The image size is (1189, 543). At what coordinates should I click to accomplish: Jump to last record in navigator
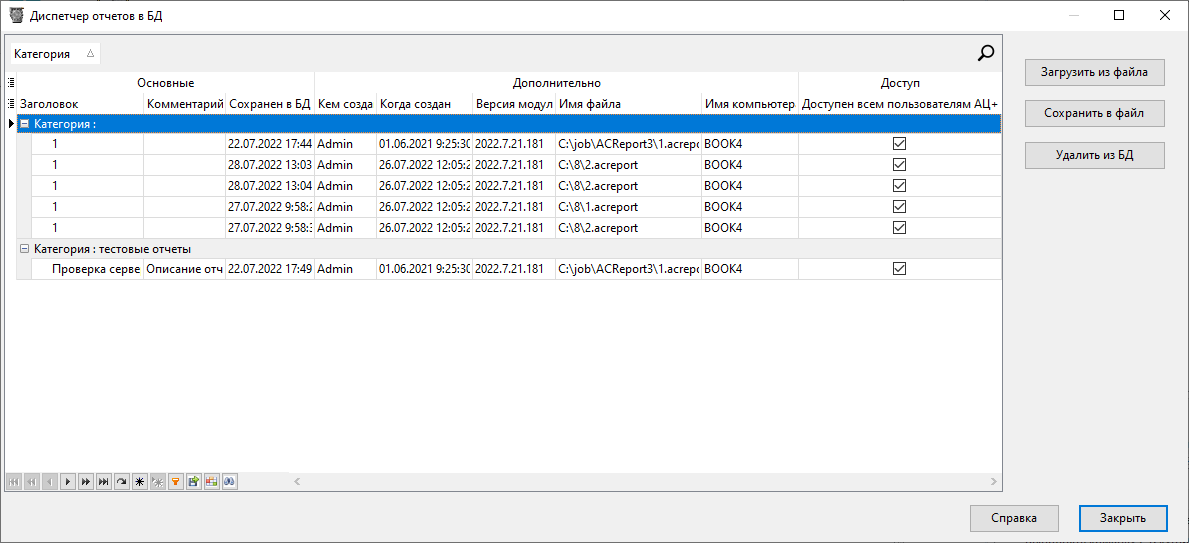pyautogui.click(x=103, y=482)
